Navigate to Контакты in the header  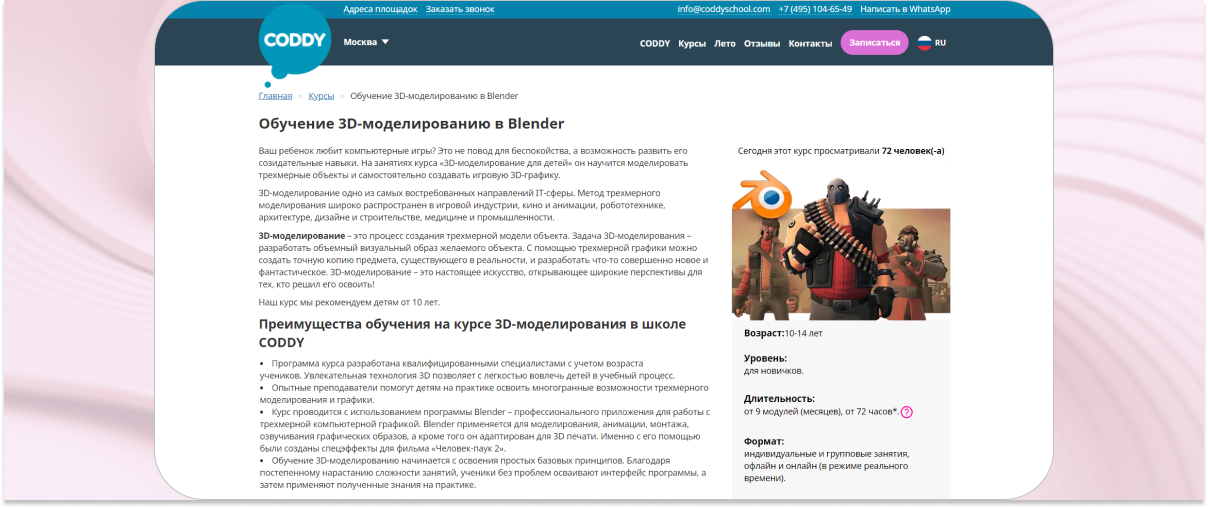pos(810,44)
